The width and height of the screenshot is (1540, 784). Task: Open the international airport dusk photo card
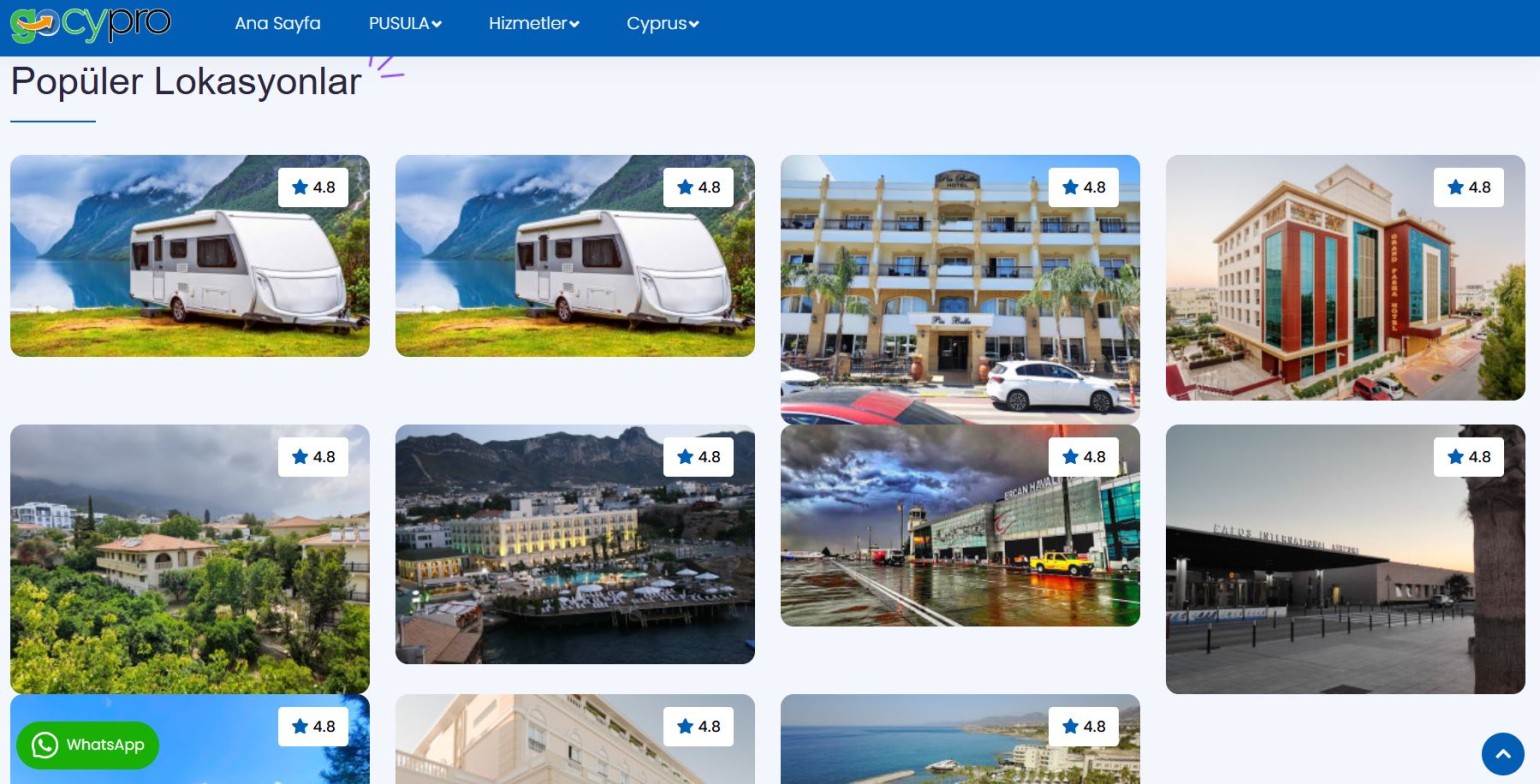1345,559
